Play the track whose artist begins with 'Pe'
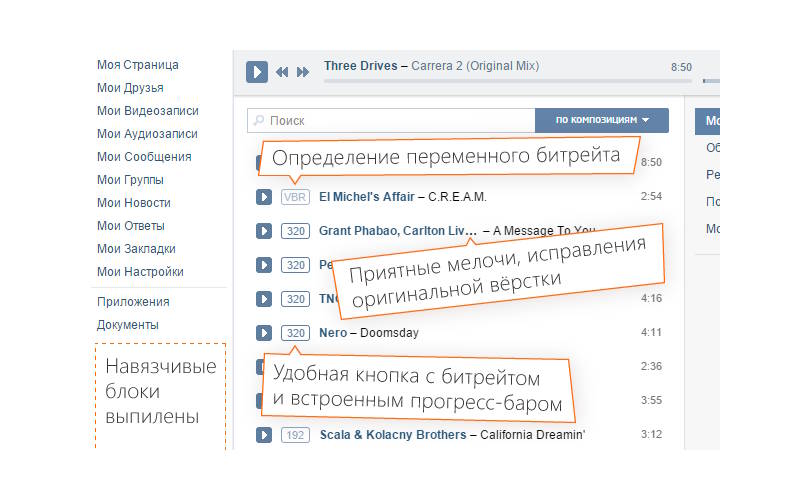The height and width of the screenshot is (500, 800). coord(264,265)
